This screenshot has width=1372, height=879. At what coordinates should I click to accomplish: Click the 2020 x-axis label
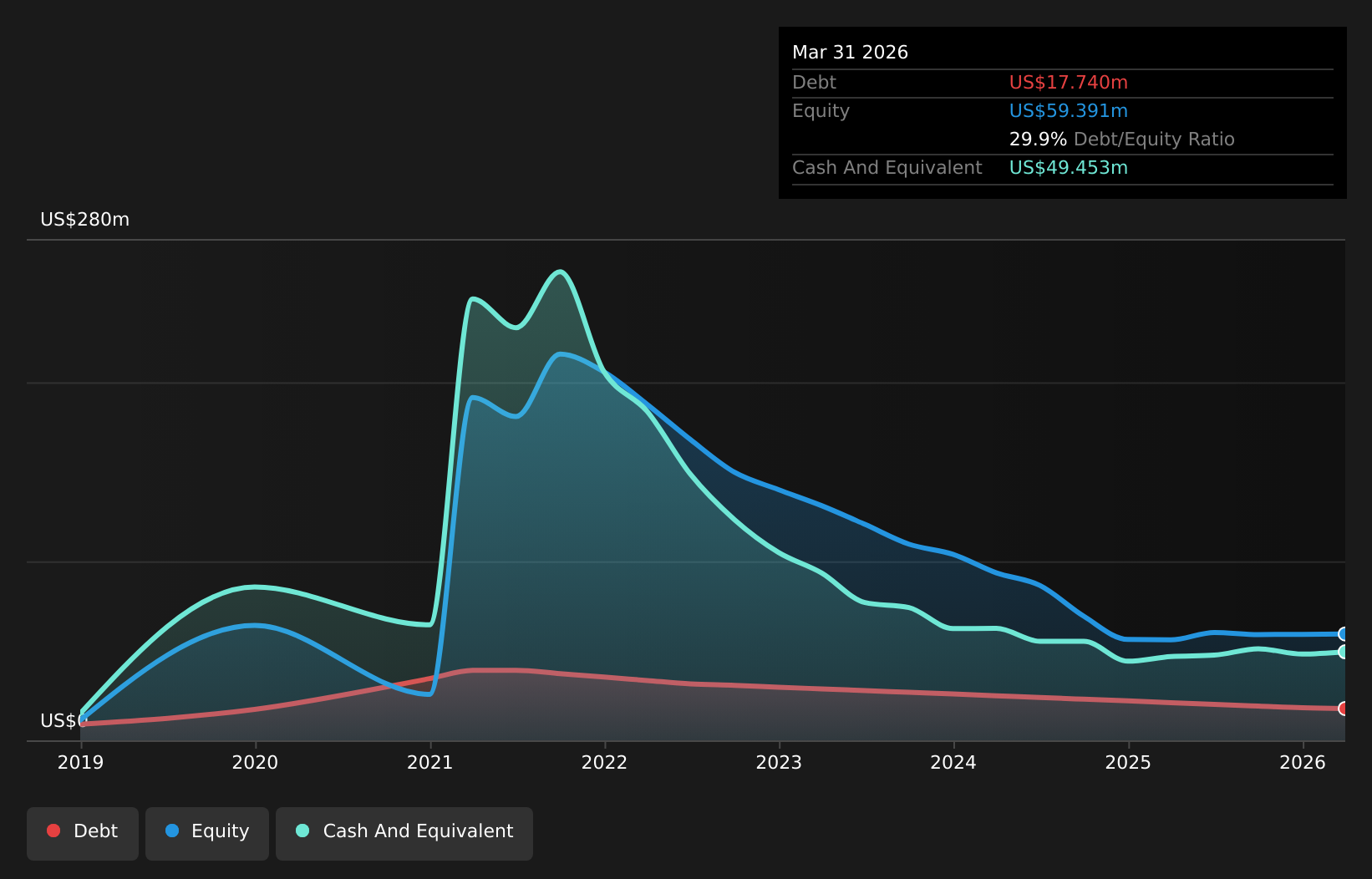click(x=255, y=763)
